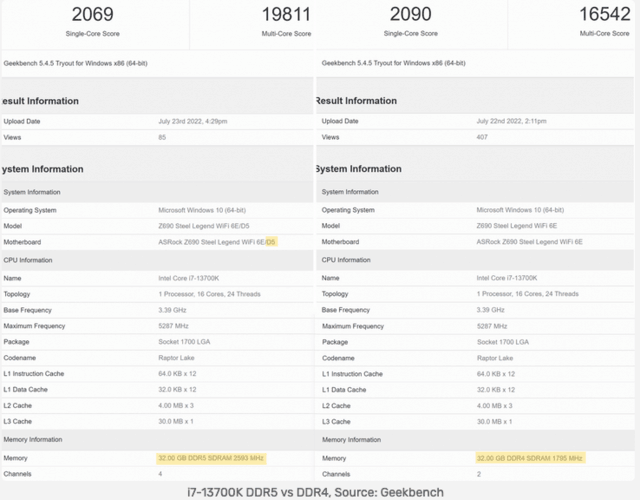Click CPU Information subheader in left panel

[28, 260]
